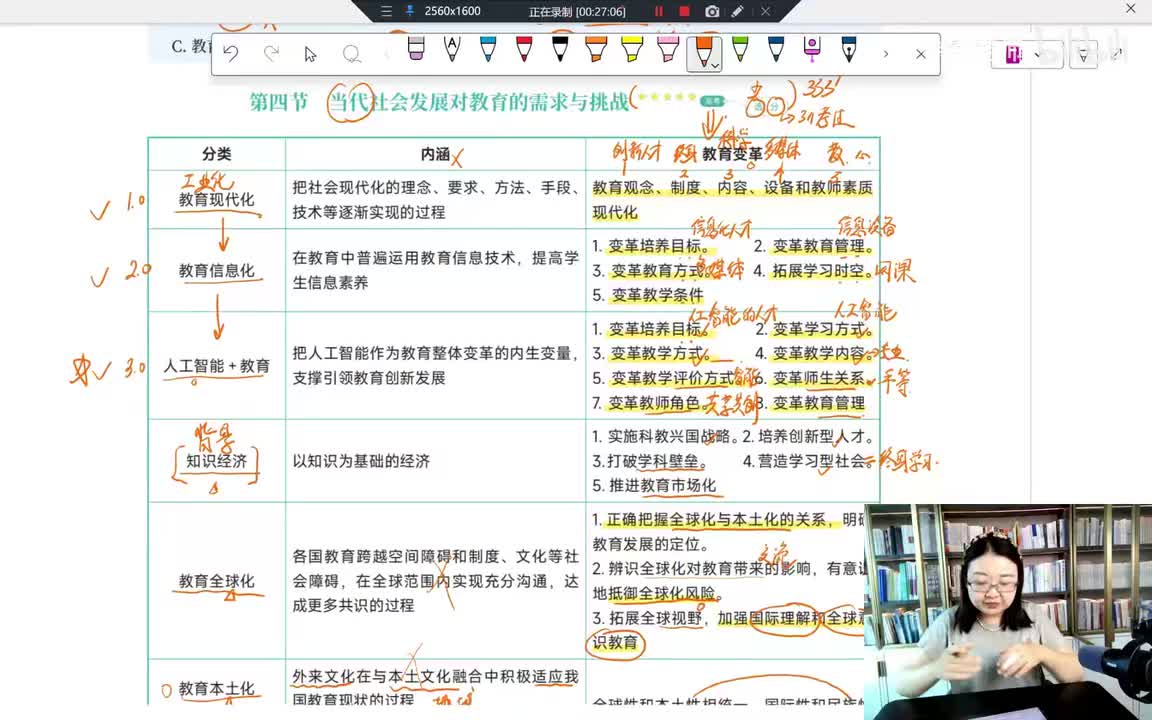The width and height of the screenshot is (1152, 720).
Task: Open the recorder hamburger menu
Action: (x=386, y=11)
